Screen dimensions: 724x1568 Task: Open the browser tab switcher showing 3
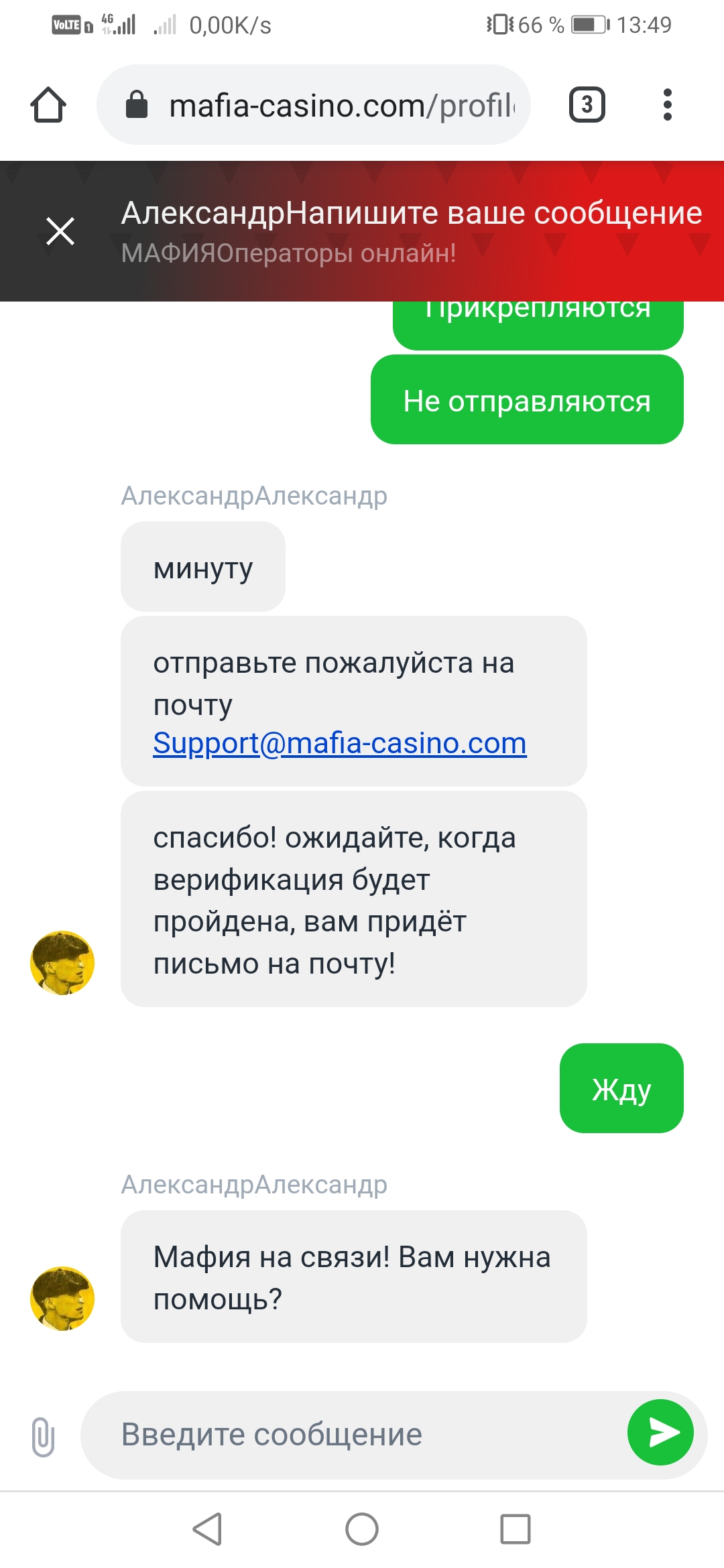[587, 105]
